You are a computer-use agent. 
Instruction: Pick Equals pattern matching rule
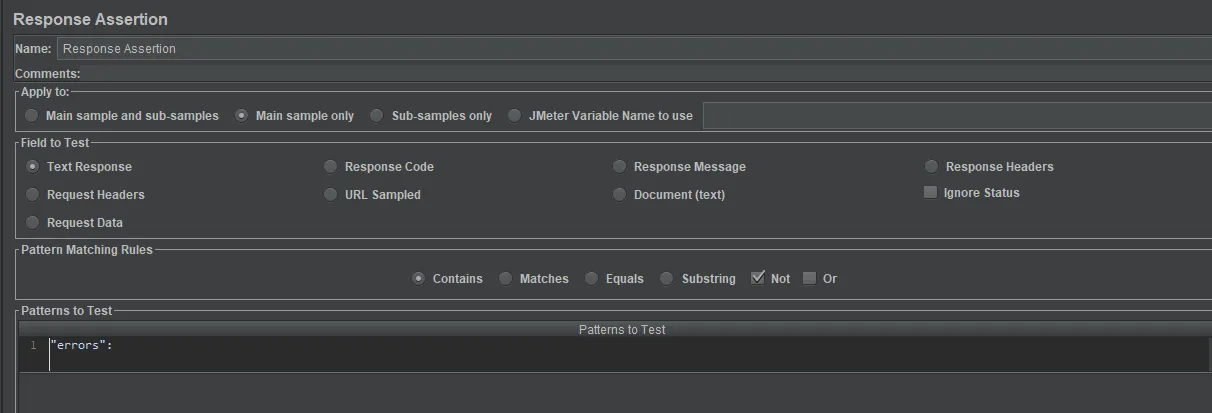(592, 279)
